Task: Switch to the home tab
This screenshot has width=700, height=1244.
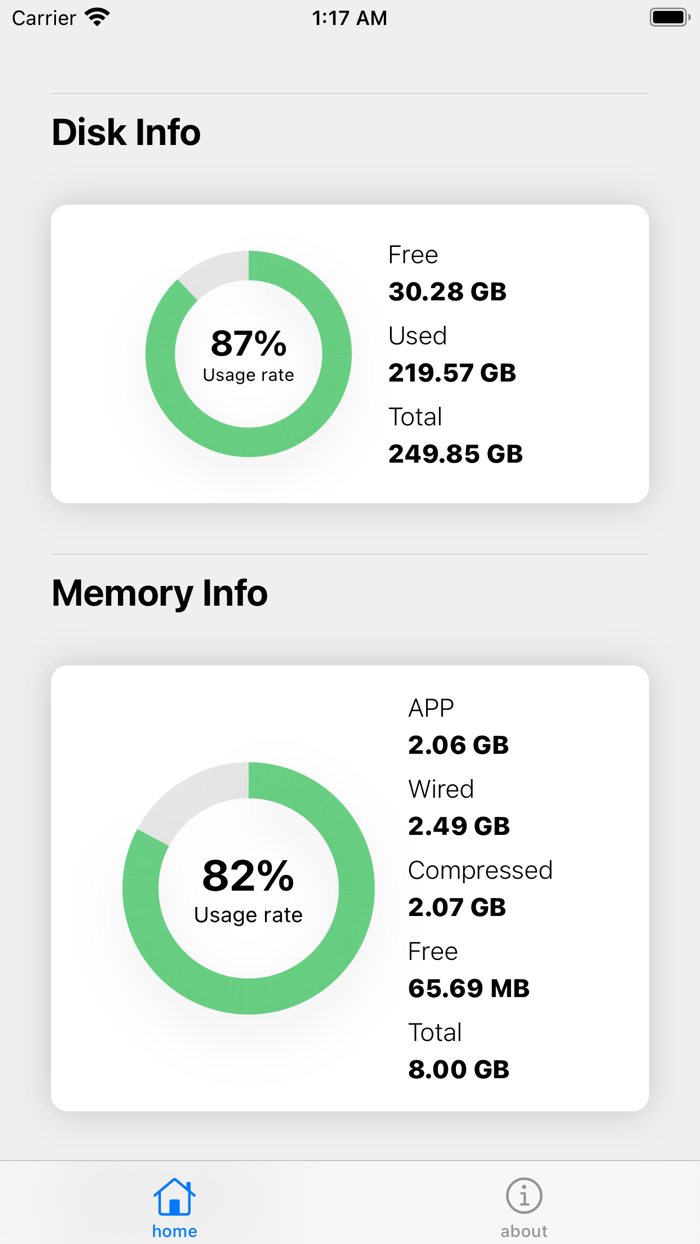Action: (x=174, y=1204)
